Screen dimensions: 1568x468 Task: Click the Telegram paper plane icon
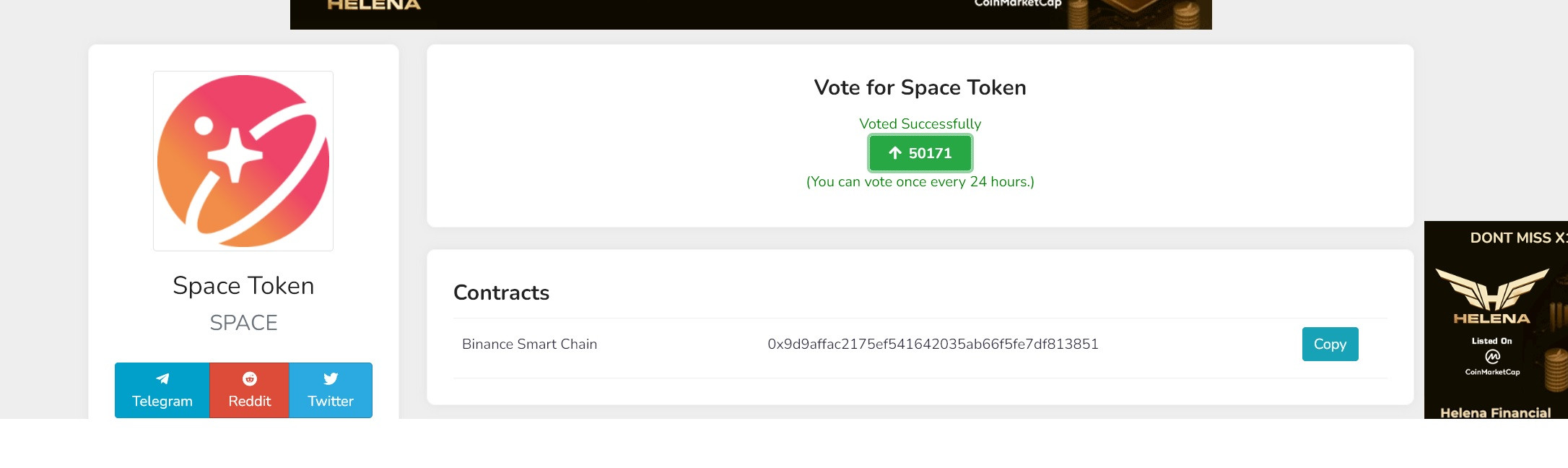162,378
